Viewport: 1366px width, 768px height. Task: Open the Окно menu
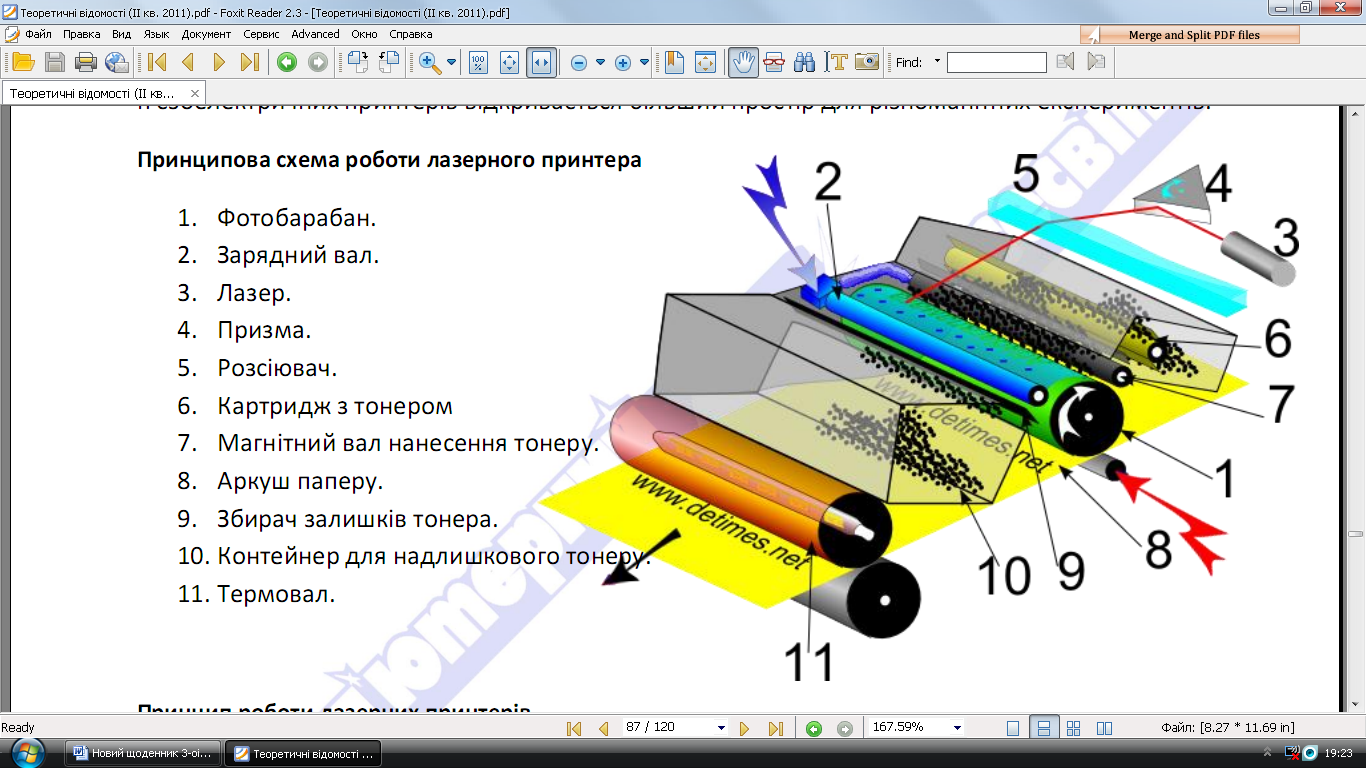[364, 34]
